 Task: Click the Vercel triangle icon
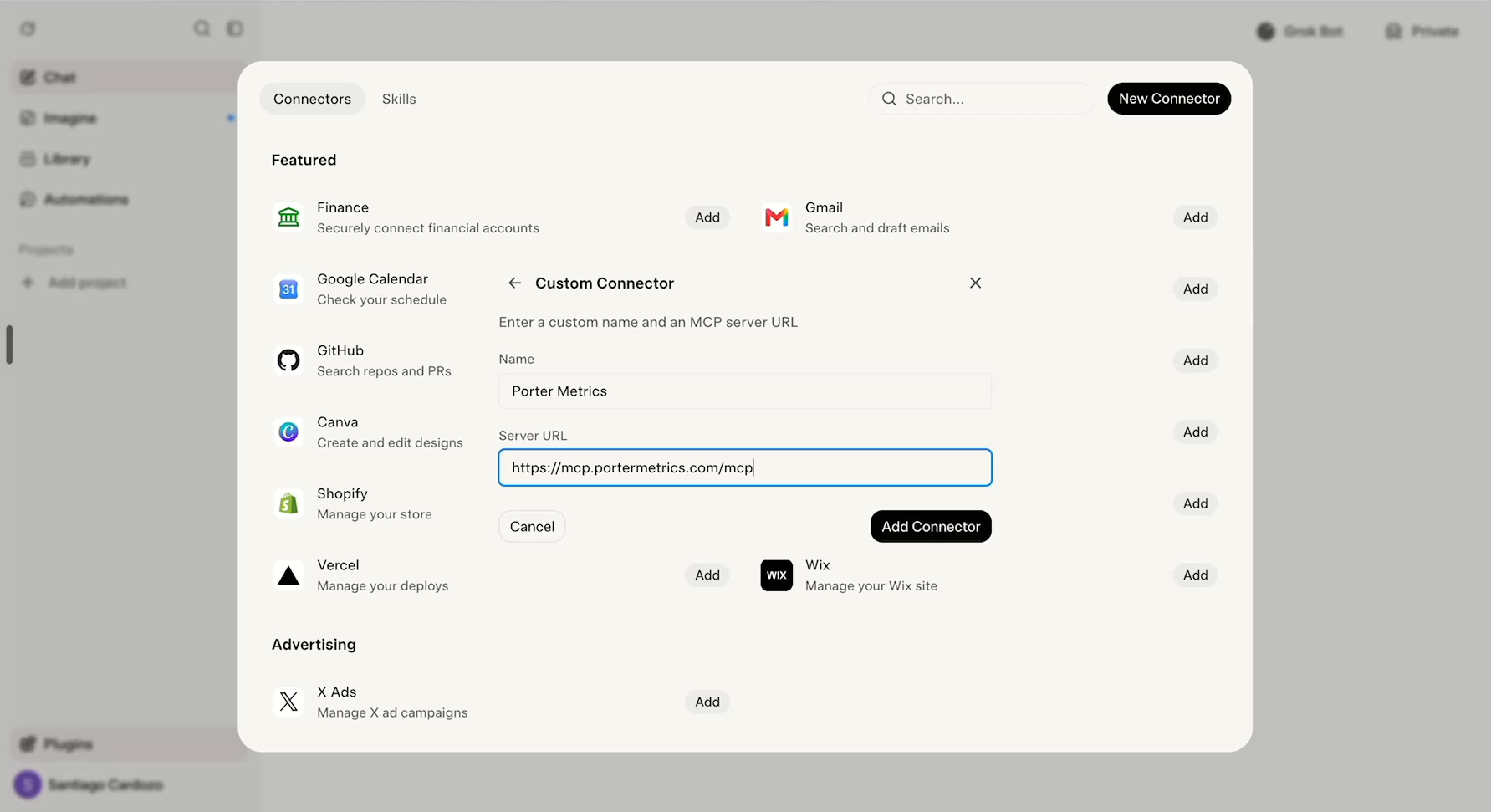coord(288,575)
